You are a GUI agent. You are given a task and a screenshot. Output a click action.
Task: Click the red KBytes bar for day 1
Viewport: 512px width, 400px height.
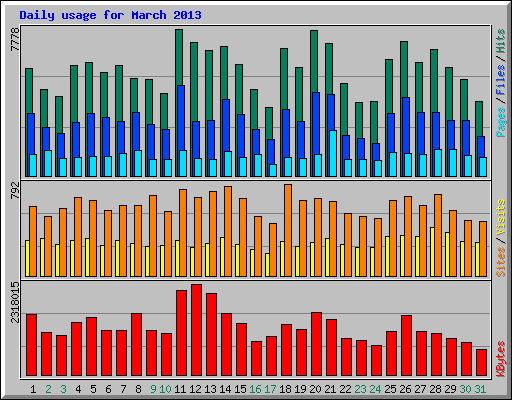pyautogui.click(x=31, y=345)
